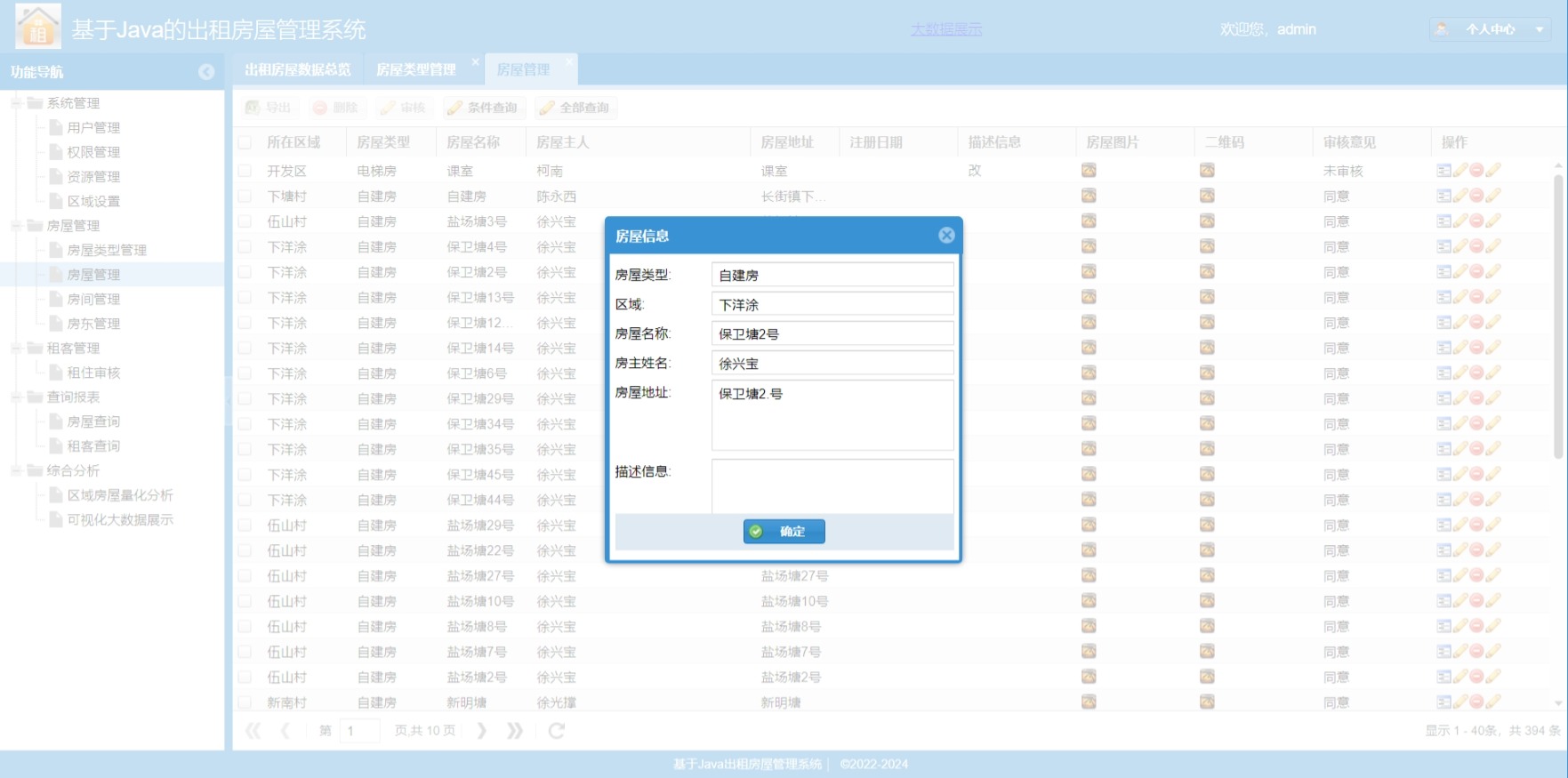The width and height of the screenshot is (1568, 778).
Task: Click red delete icon in 下塘村 row
Action: (1476, 196)
